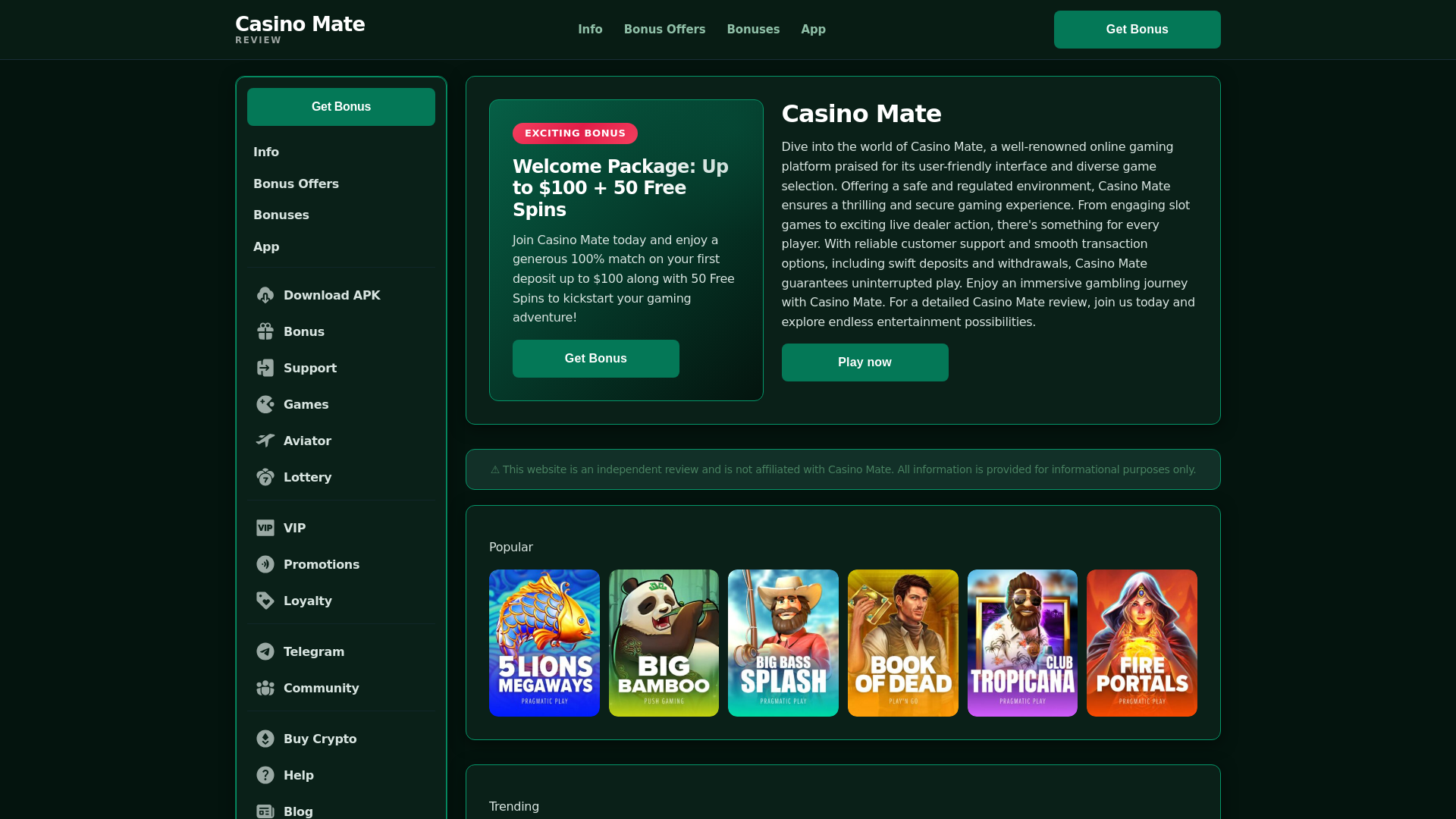
Task: Open the 5 Lions Megaways game thumbnail
Action: (544, 643)
